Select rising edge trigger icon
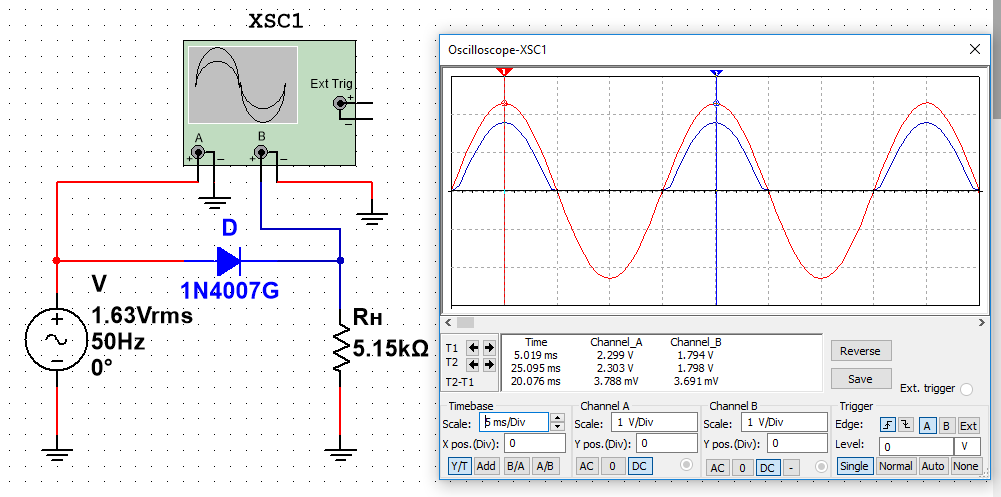Screen dimensions: 1001x497 (x=887, y=425)
